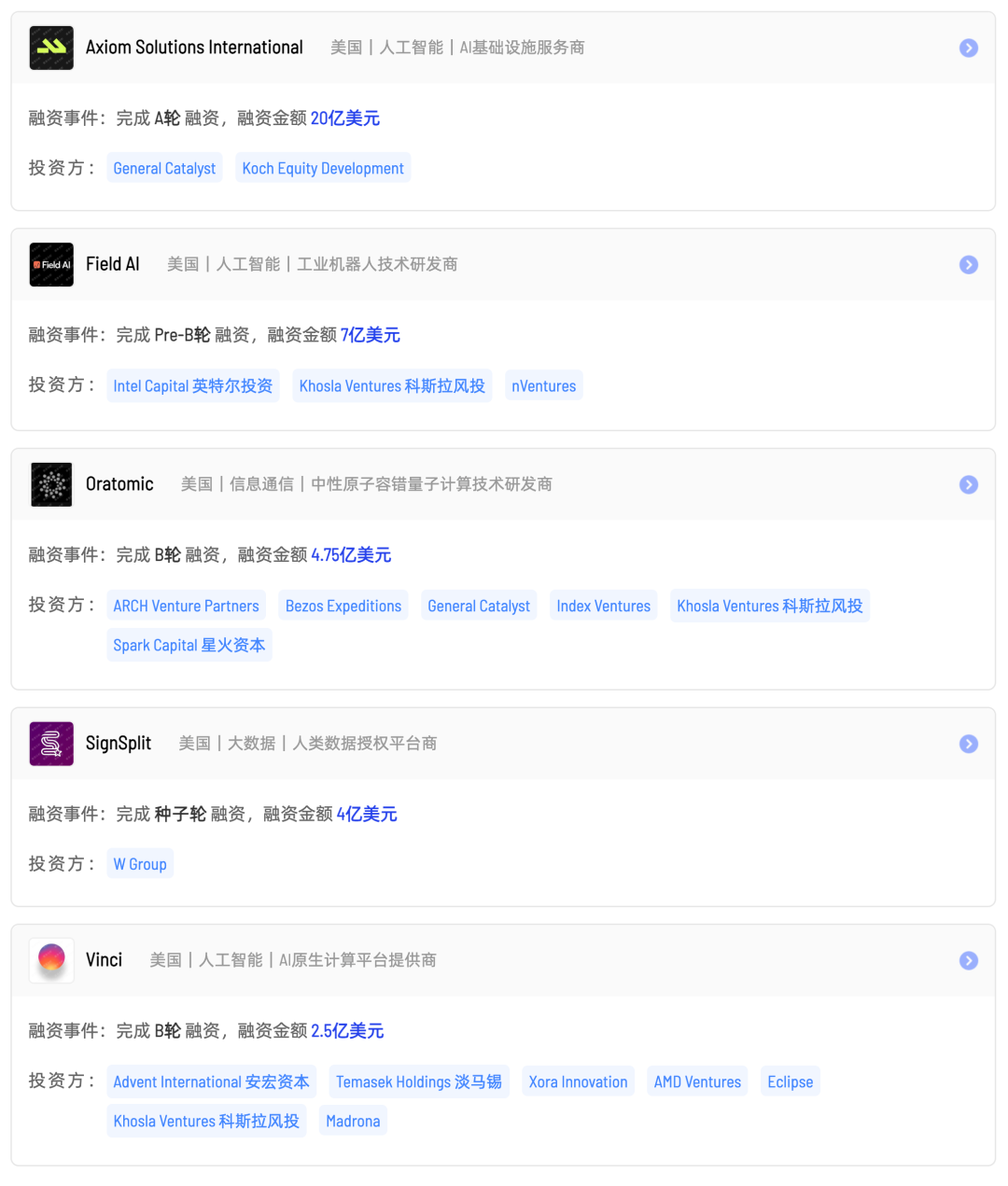Open Field AI details arrow
This screenshot has height=1186, width=1008.
[969, 264]
